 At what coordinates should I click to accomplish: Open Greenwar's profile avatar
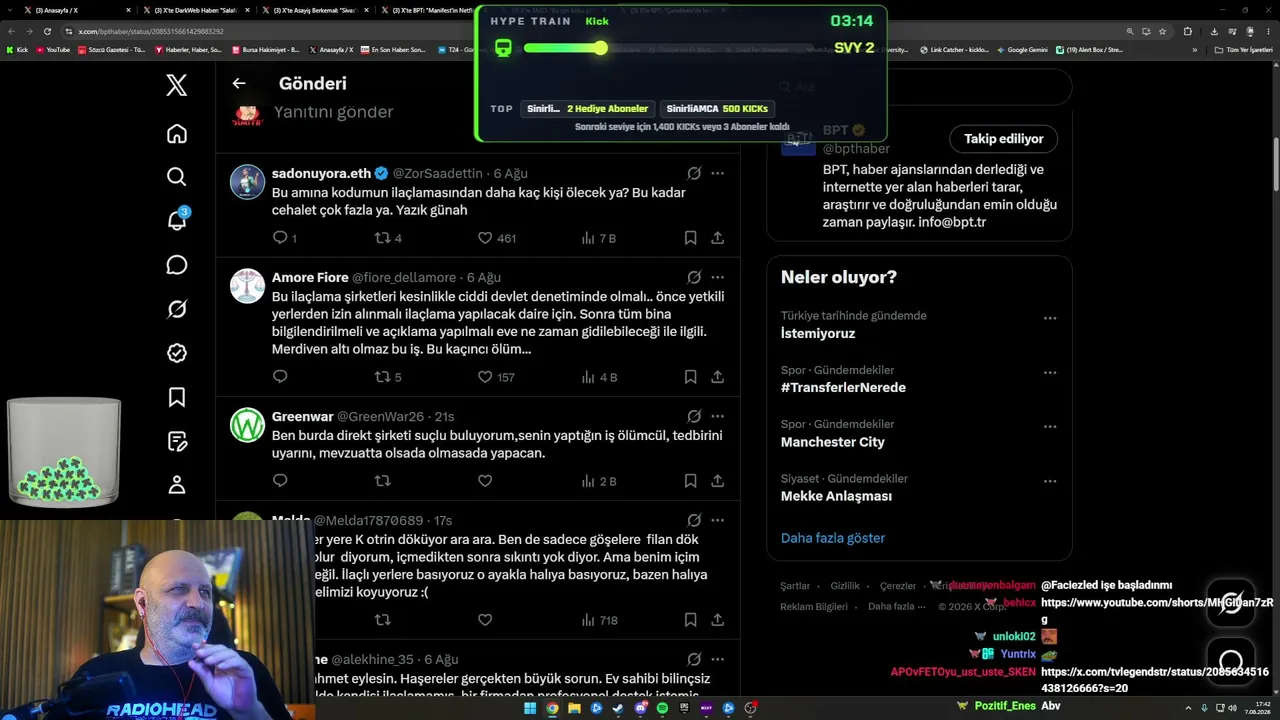coord(248,425)
